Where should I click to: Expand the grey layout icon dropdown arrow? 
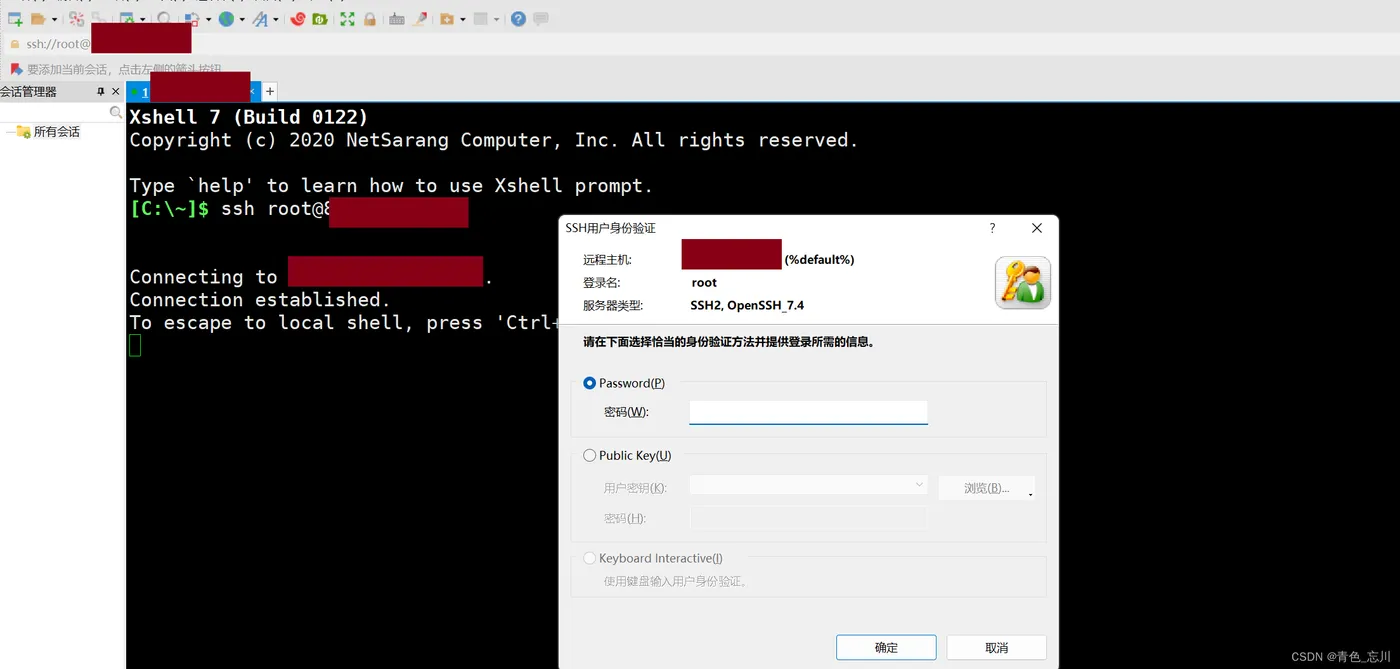point(496,19)
